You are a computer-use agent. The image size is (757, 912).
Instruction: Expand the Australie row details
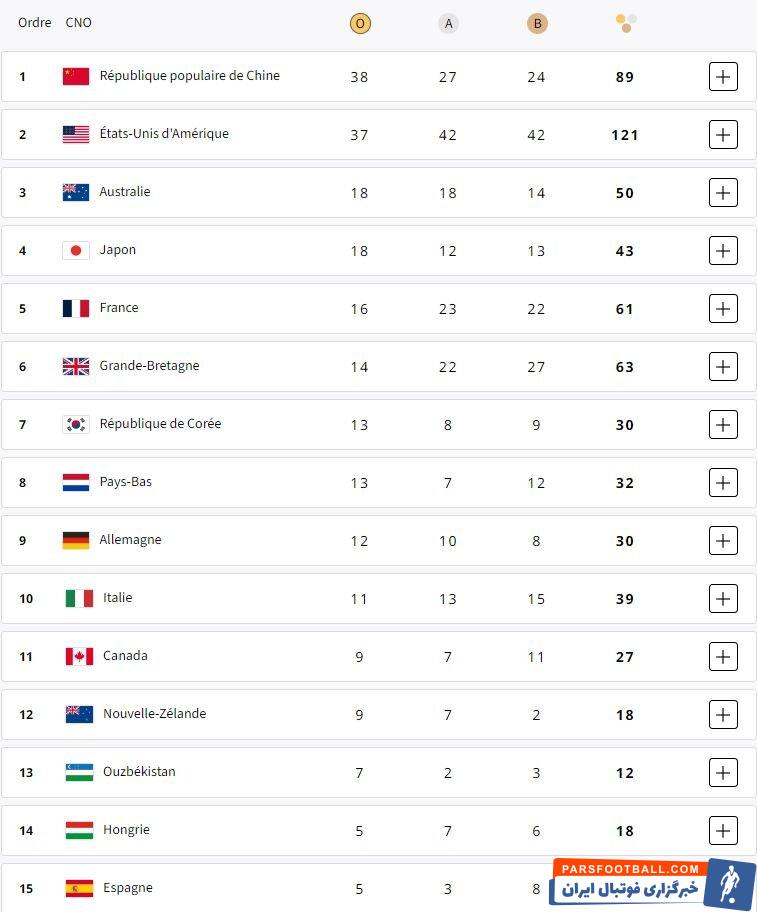point(723,192)
